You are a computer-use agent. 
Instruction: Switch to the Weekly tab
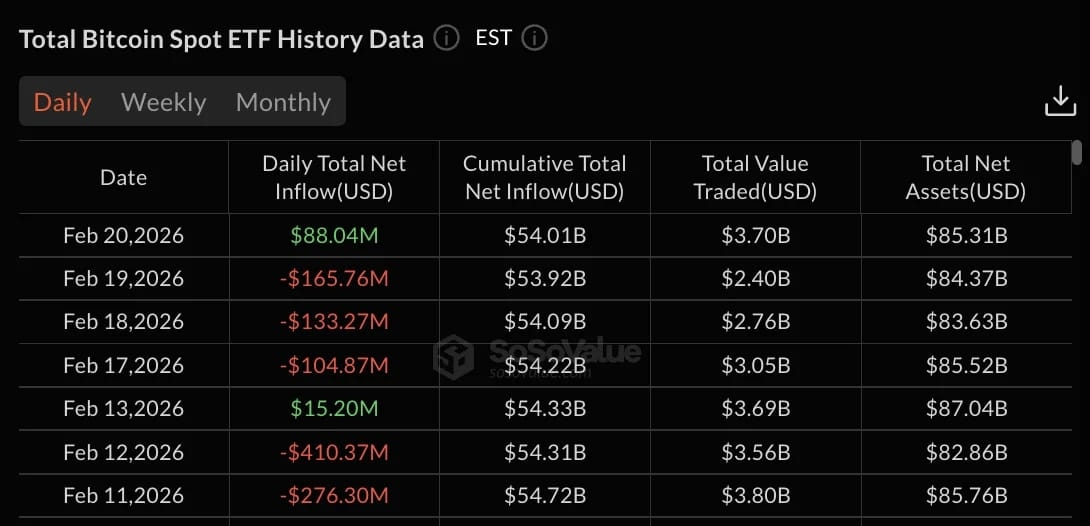click(x=163, y=102)
